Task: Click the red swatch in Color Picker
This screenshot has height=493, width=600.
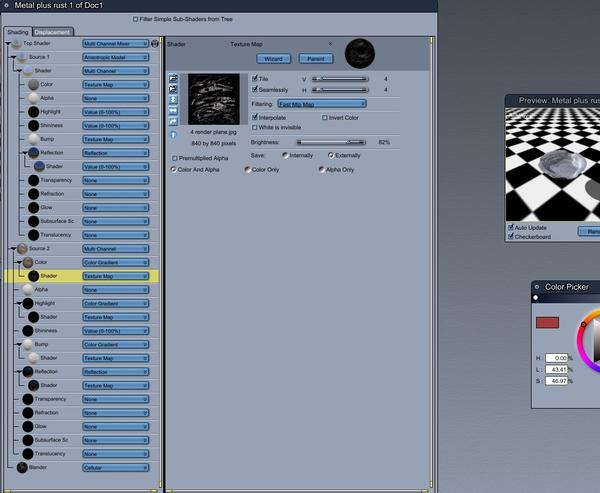Action: [x=547, y=322]
